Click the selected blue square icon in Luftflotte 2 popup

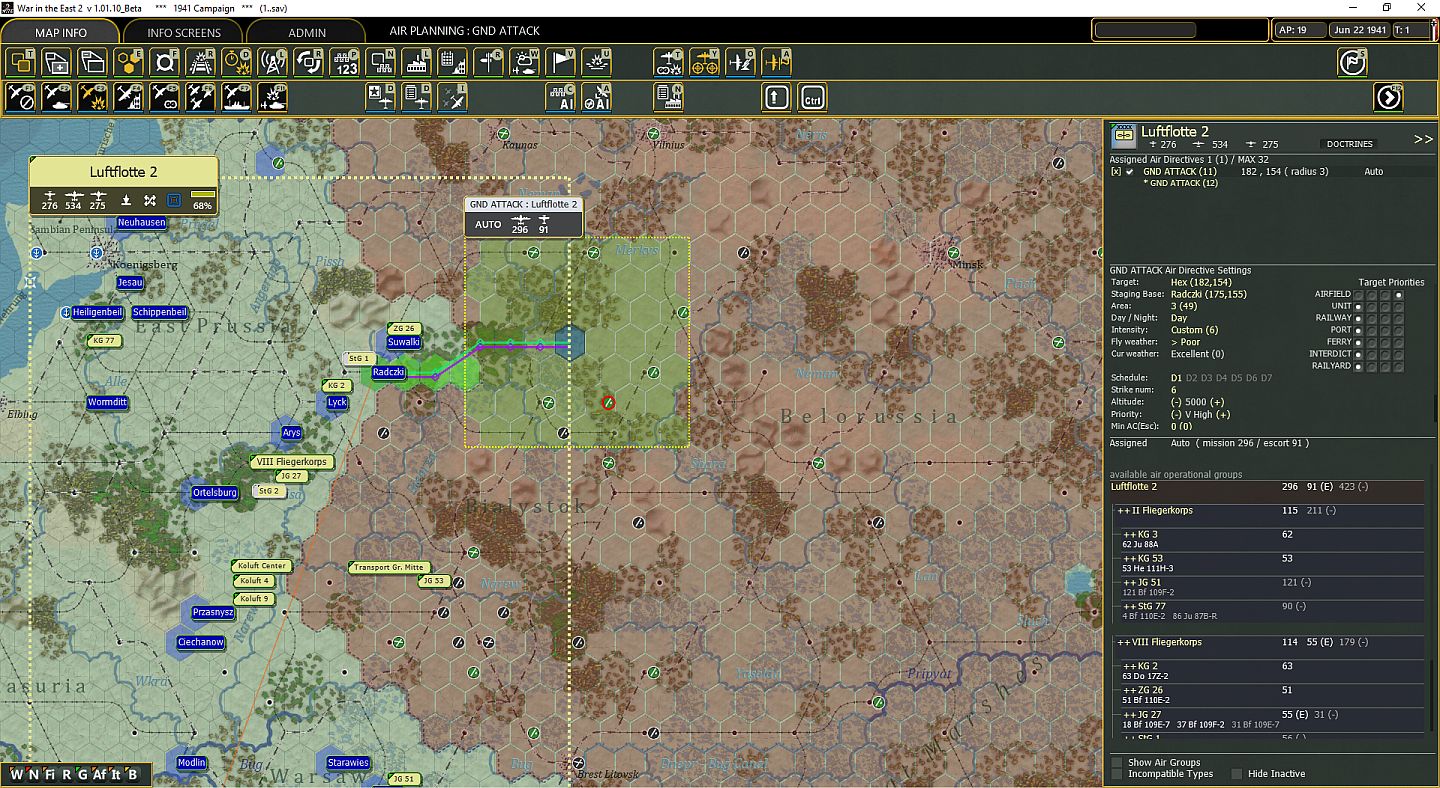173,201
